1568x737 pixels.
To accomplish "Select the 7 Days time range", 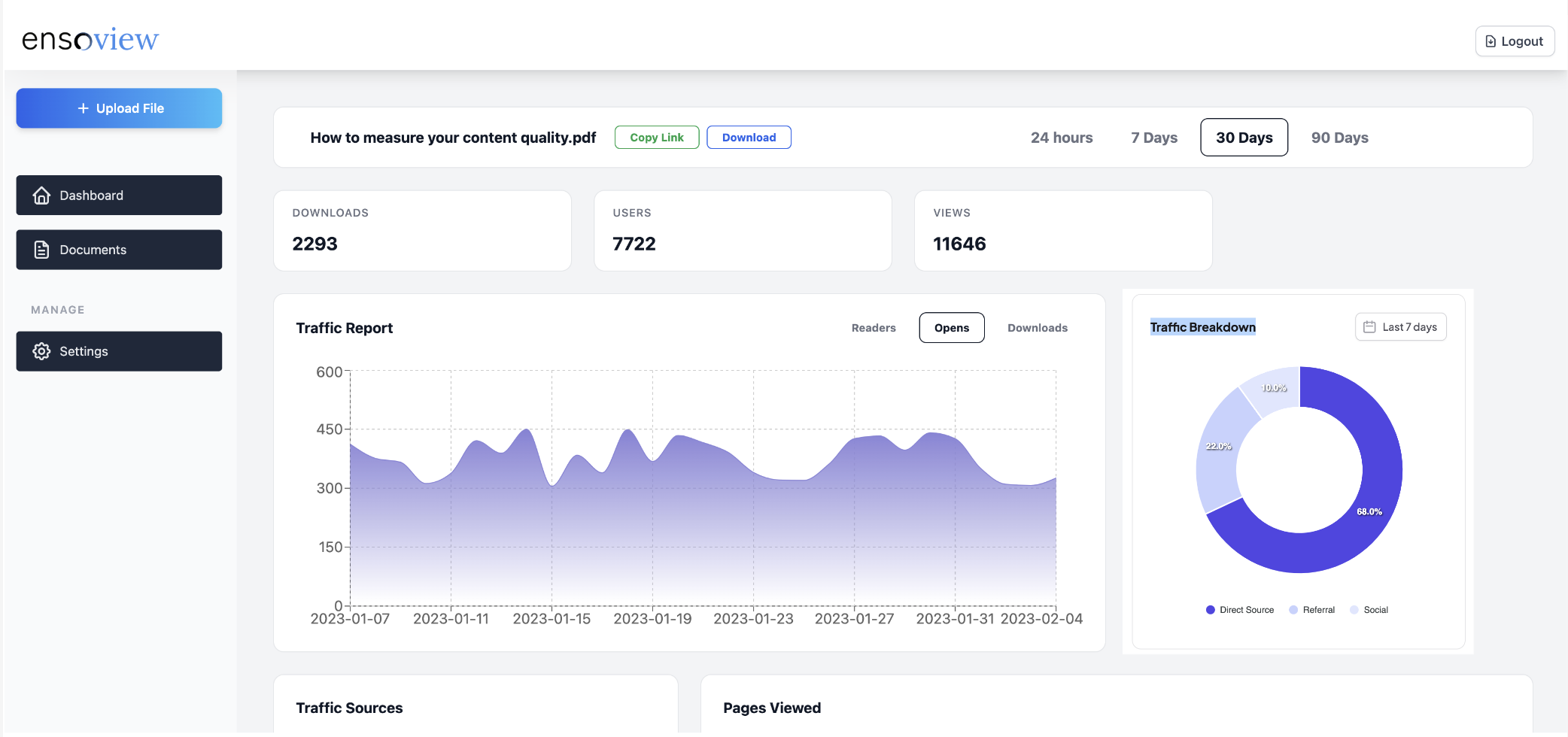I will pos(1154,138).
